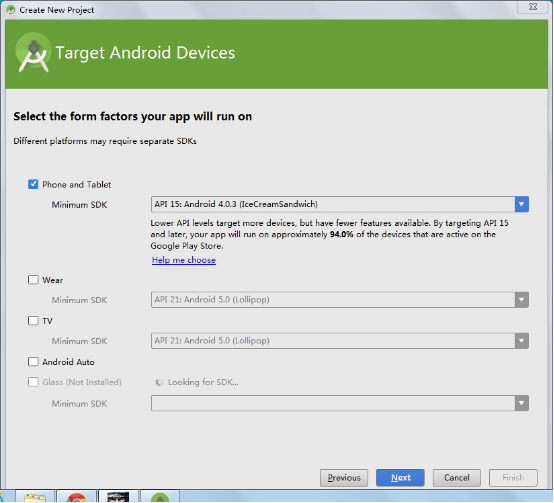This screenshot has height=503, width=554.
Task: Close the Create New Project dialog
Action: (533, 7)
